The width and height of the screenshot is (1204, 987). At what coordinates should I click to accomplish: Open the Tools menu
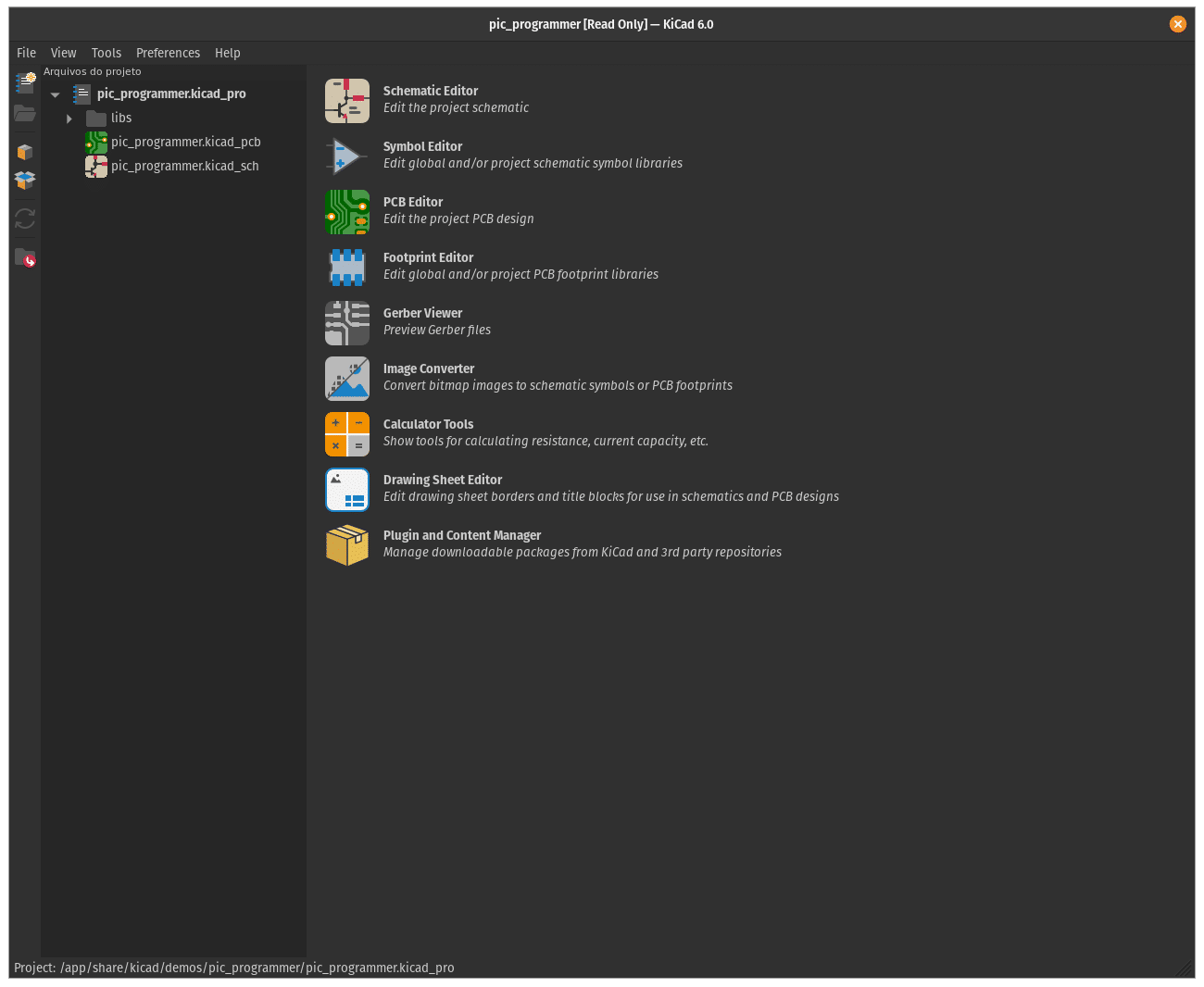[107, 53]
